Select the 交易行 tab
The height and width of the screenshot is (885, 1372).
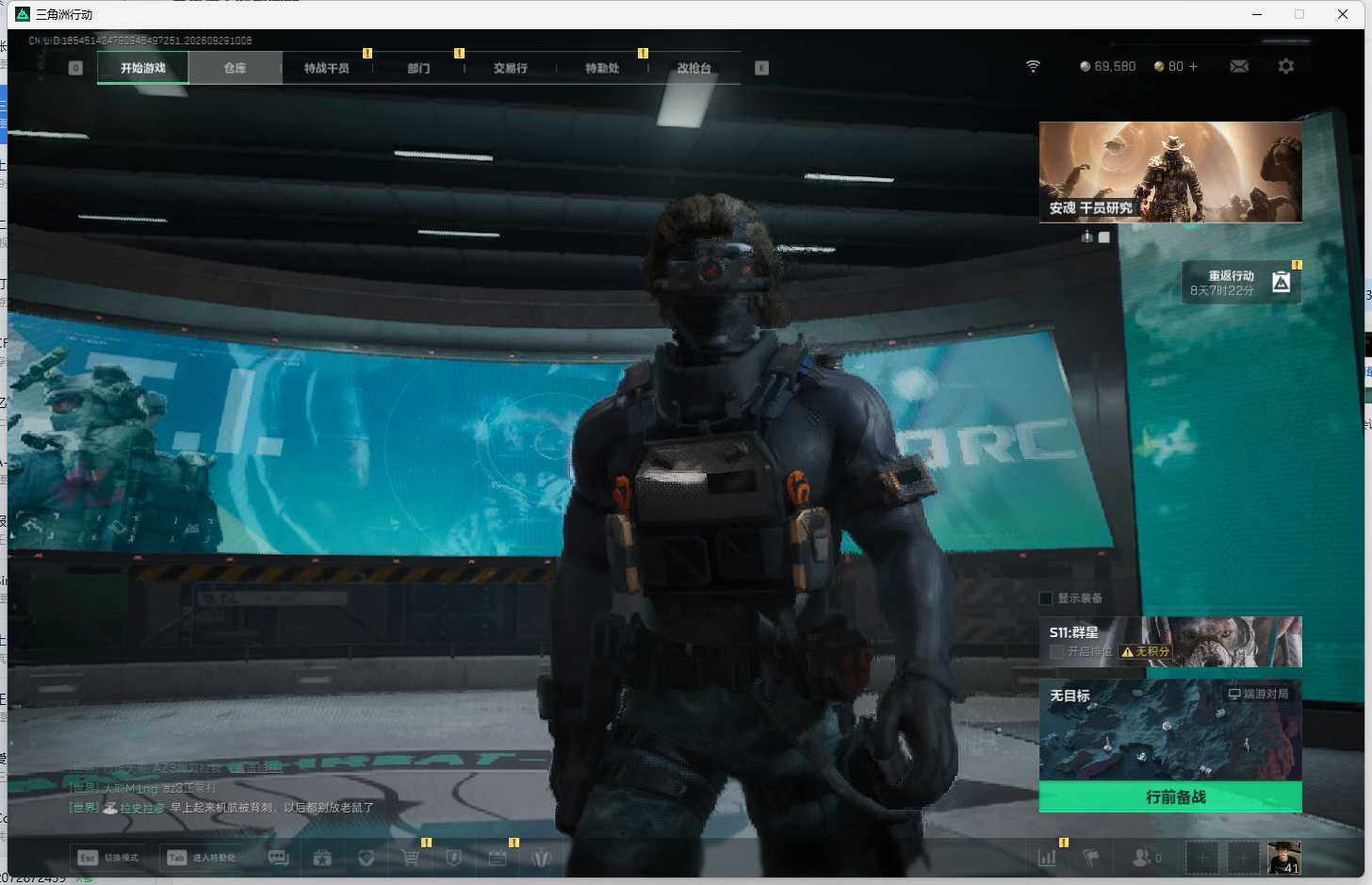pyautogui.click(x=510, y=68)
